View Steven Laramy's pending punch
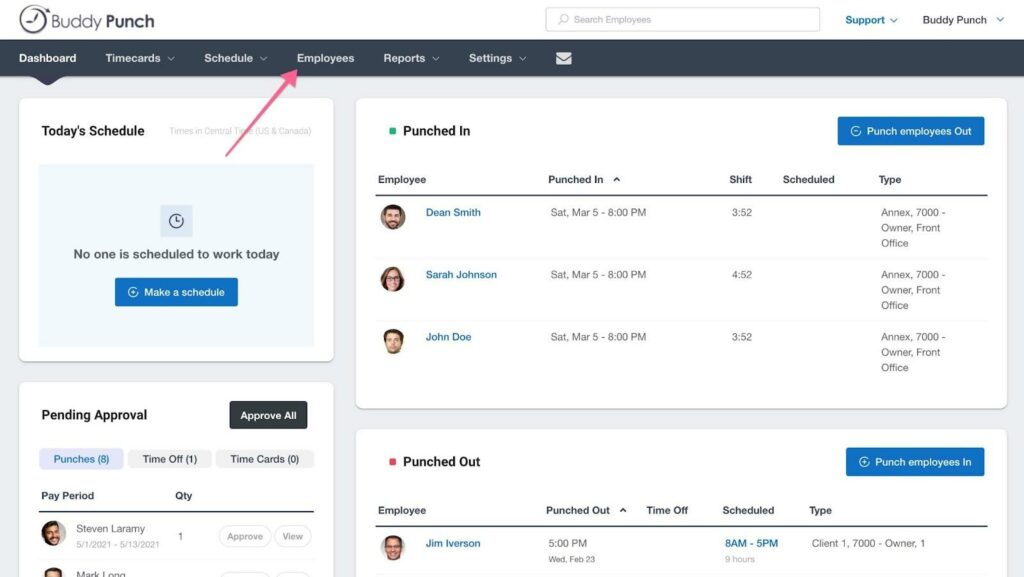The image size is (1024, 577). click(x=293, y=537)
